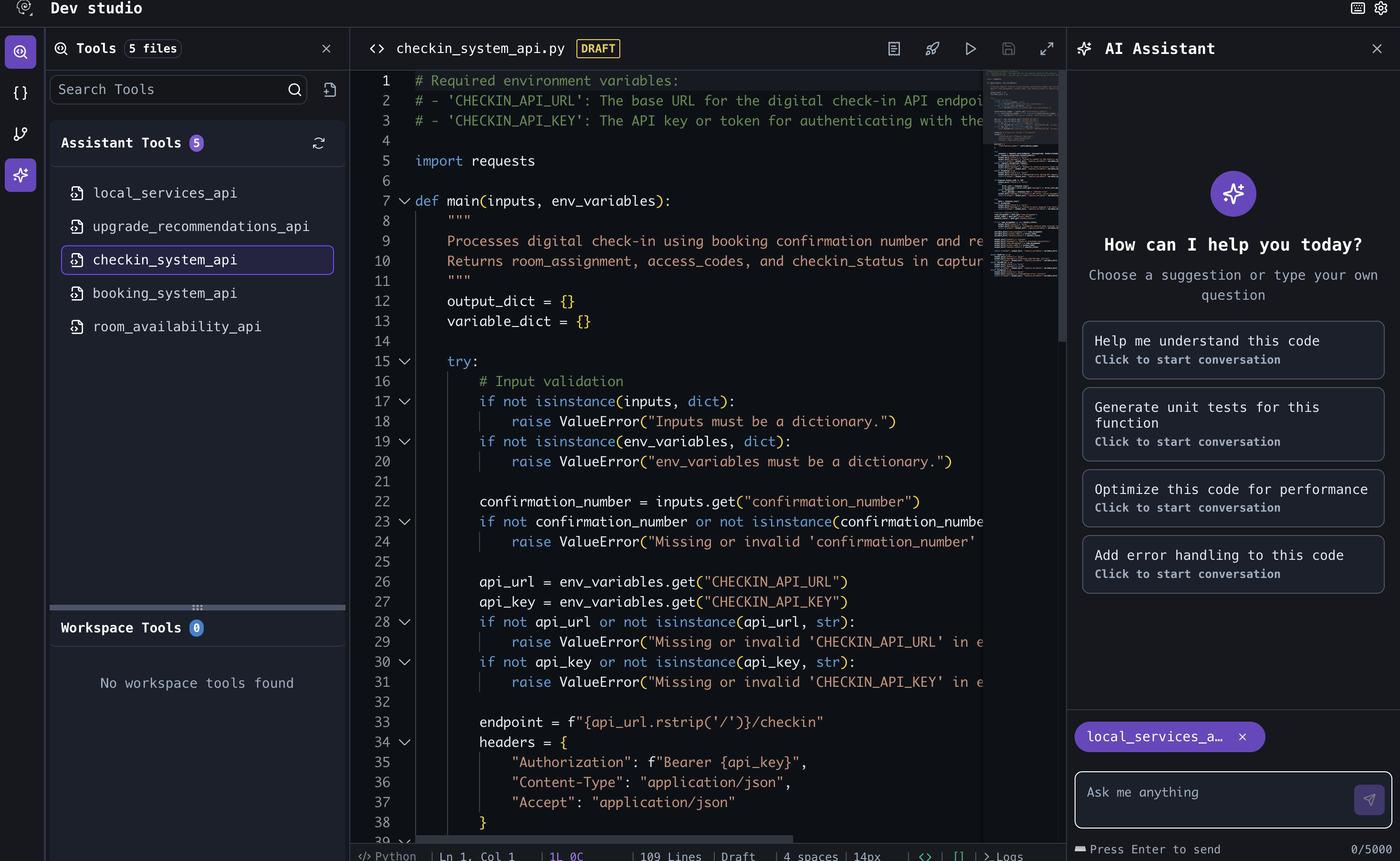Refresh the Assistant Tools list

click(x=319, y=143)
